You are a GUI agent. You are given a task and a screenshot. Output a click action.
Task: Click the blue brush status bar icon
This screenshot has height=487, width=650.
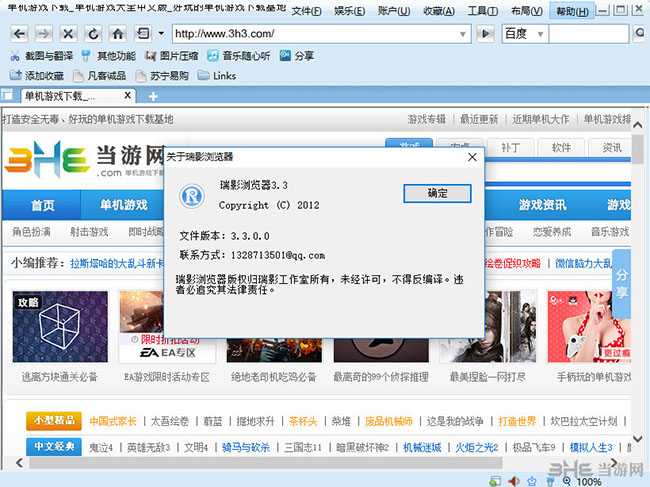[x=551, y=481]
